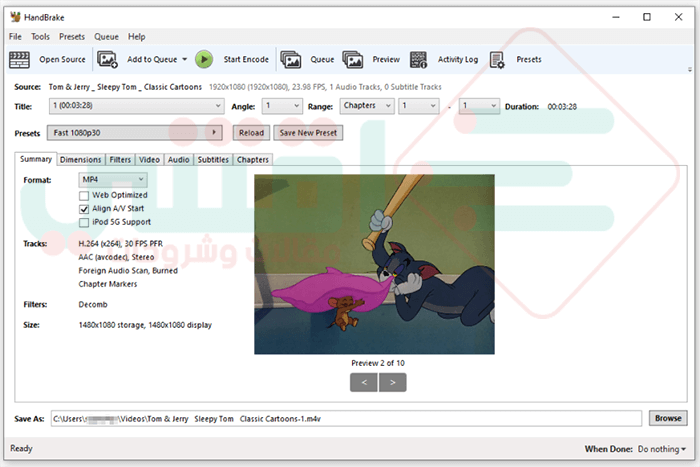Open the File menu

click(x=15, y=37)
